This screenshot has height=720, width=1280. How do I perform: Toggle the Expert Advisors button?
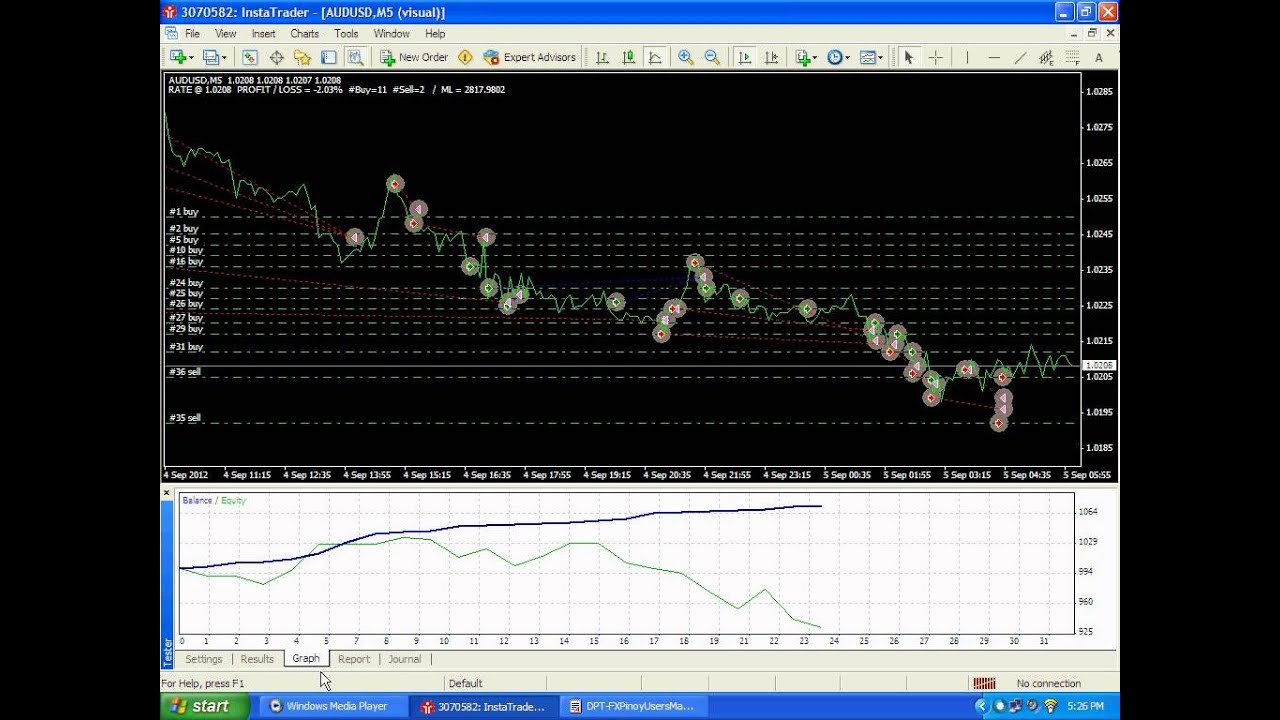[529, 58]
